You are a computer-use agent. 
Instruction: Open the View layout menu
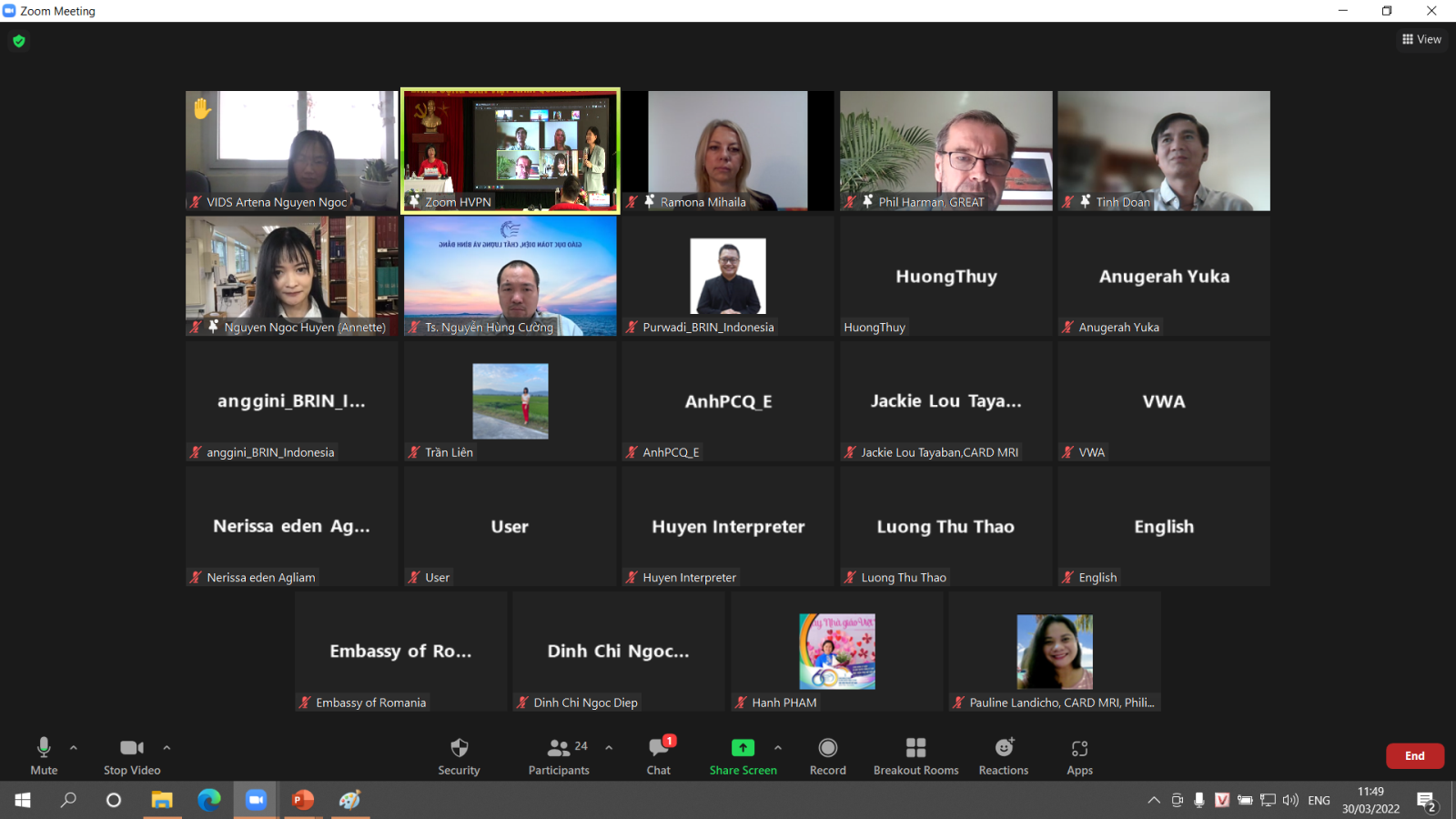(1421, 39)
